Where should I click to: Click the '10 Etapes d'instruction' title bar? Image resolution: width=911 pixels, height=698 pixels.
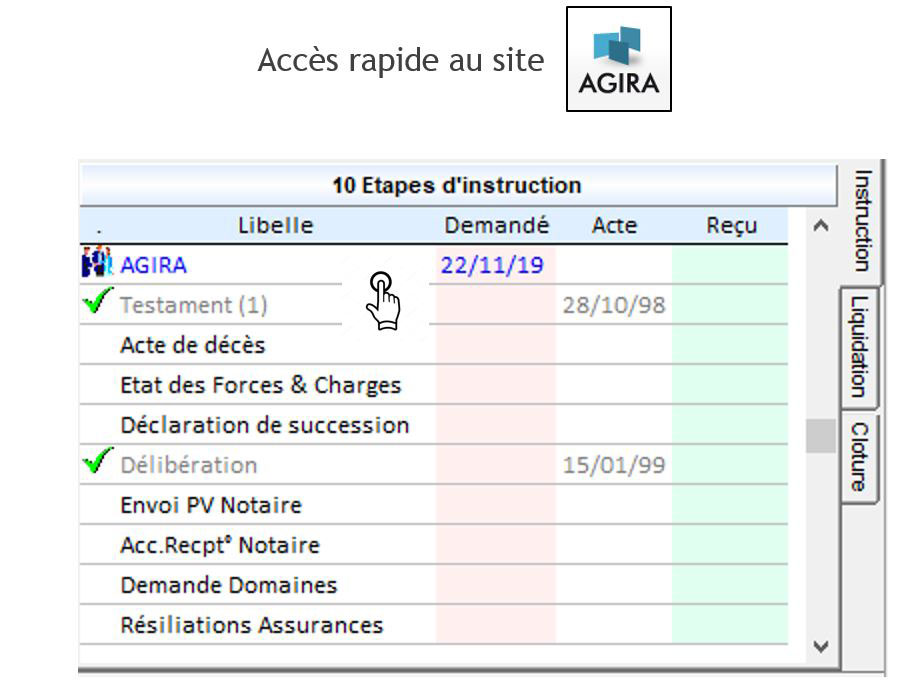[x=458, y=185]
